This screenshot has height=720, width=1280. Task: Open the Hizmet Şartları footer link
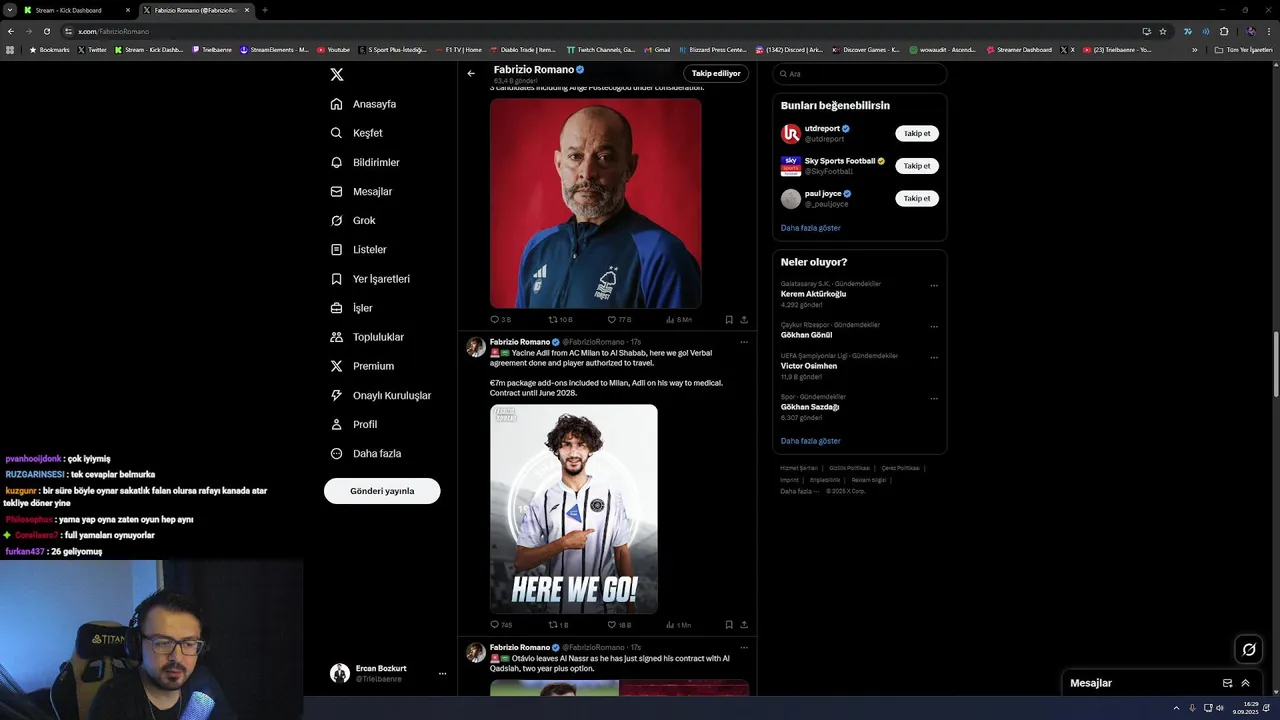tap(799, 468)
